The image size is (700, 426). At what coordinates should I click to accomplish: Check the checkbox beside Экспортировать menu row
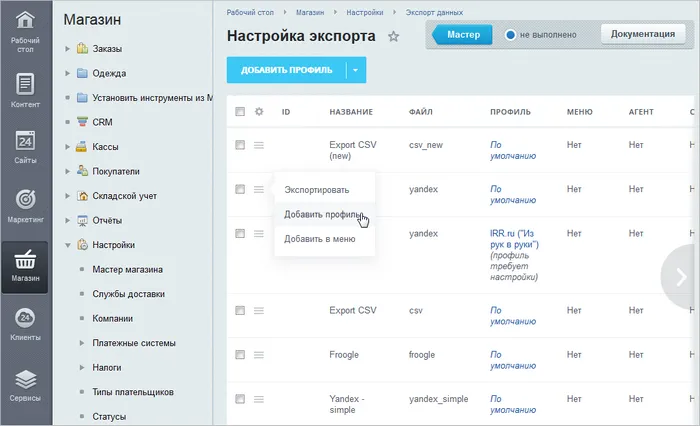[x=240, y=189]
